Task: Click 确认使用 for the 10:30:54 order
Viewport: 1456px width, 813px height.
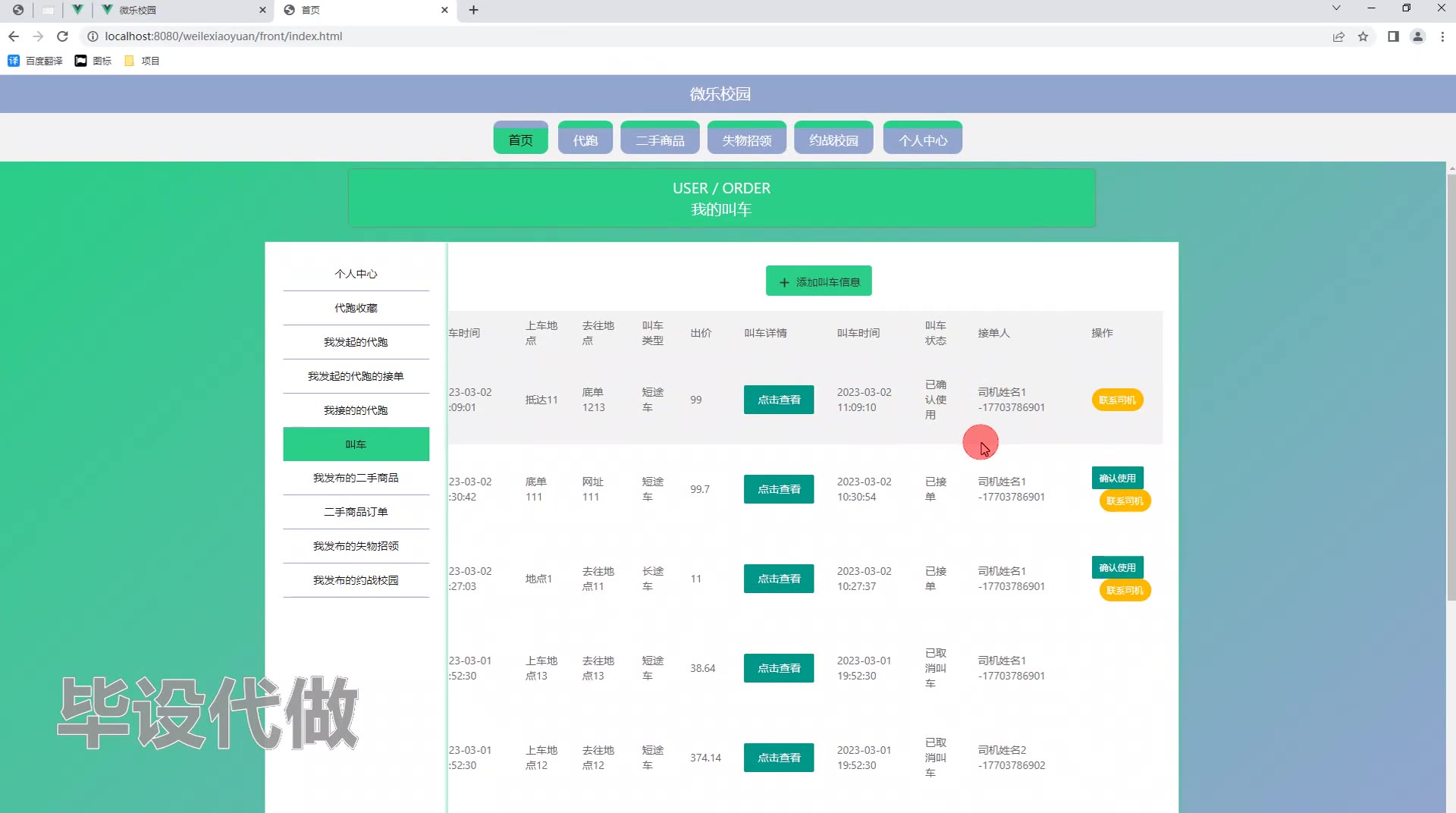Action: 1117,478
